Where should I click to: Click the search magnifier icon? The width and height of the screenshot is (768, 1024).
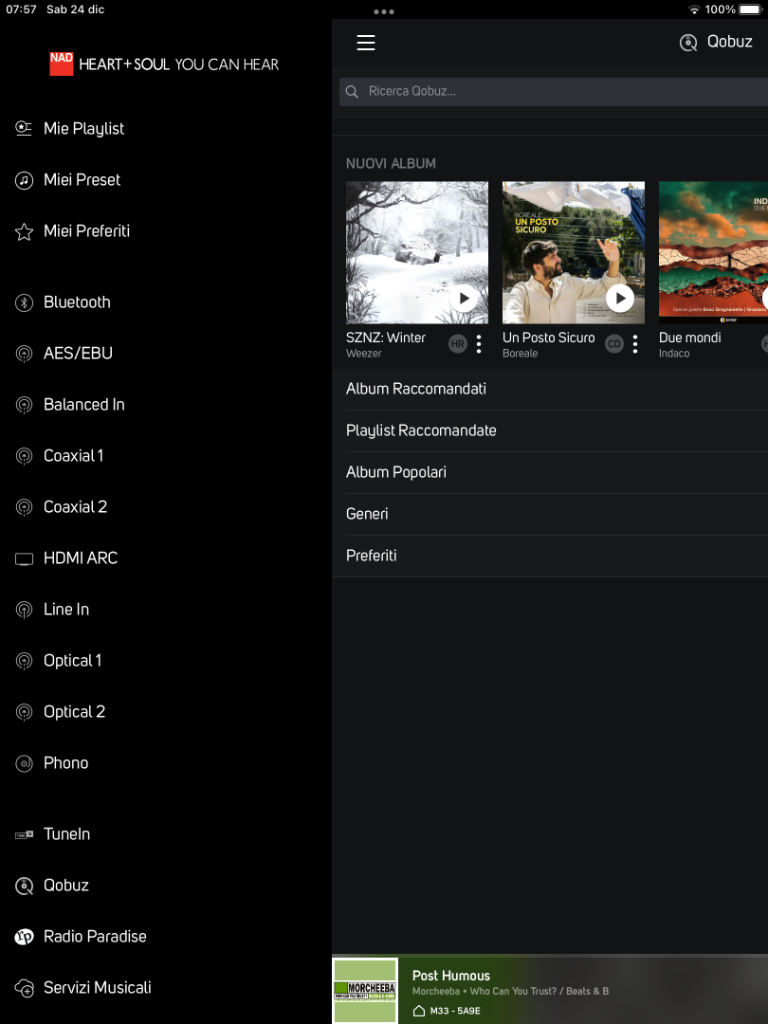point(352,91)
